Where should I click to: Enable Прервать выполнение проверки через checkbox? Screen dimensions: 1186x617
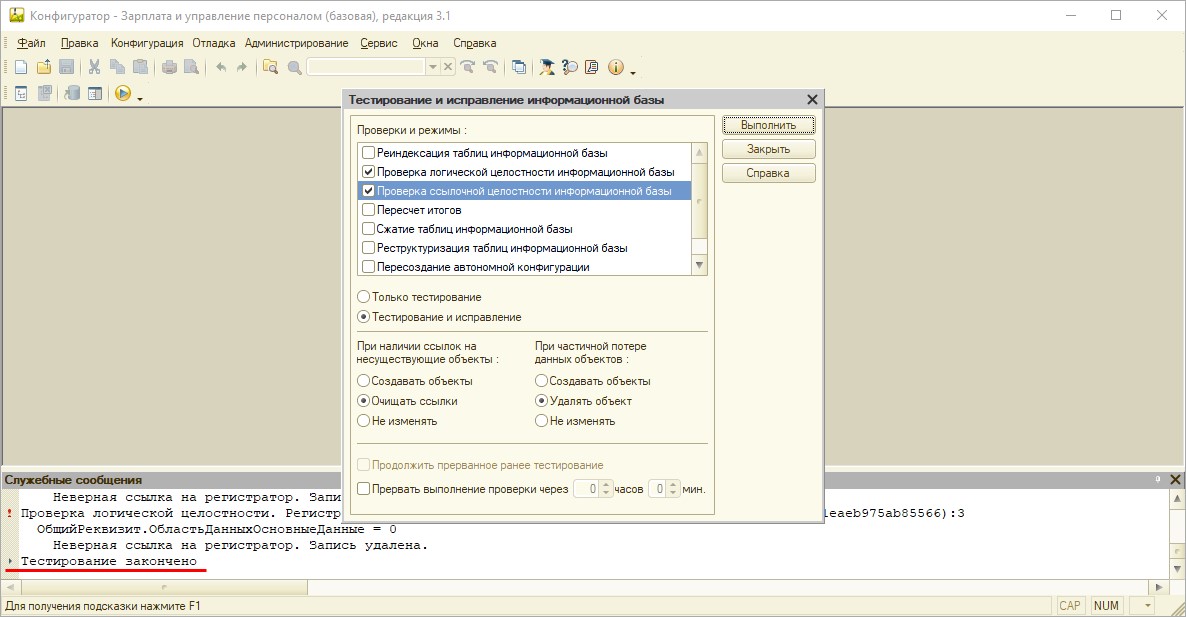pyautogui.click(x=363, y=489)
